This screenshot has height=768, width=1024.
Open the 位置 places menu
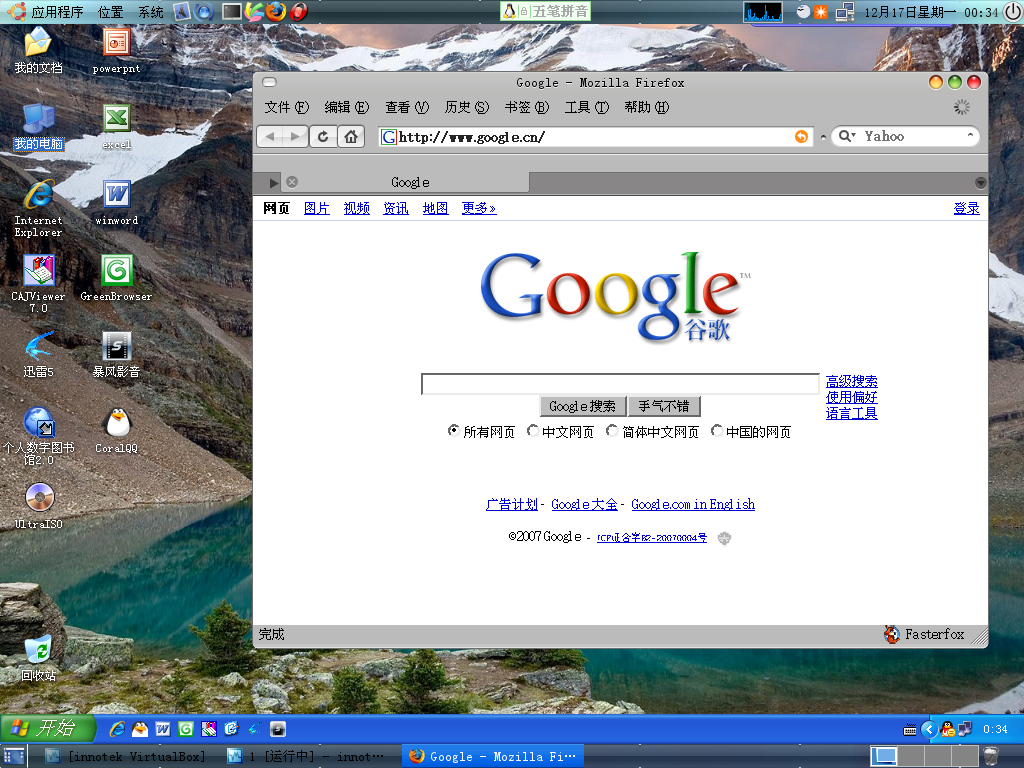[110, 12]
